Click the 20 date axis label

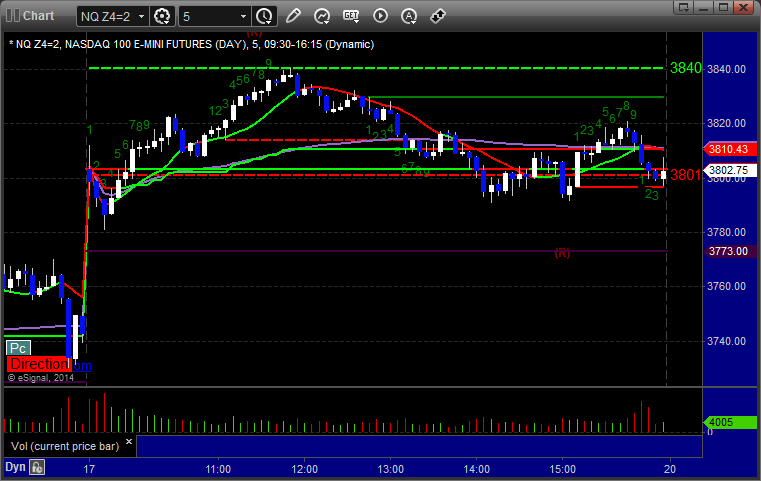point(670,469)
